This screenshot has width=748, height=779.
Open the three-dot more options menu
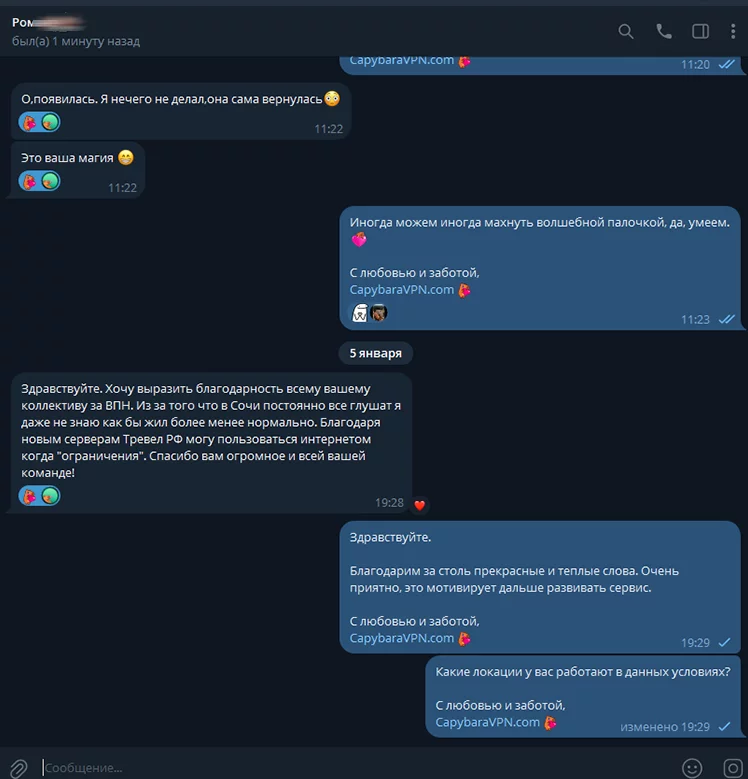[x=733, y=31]
